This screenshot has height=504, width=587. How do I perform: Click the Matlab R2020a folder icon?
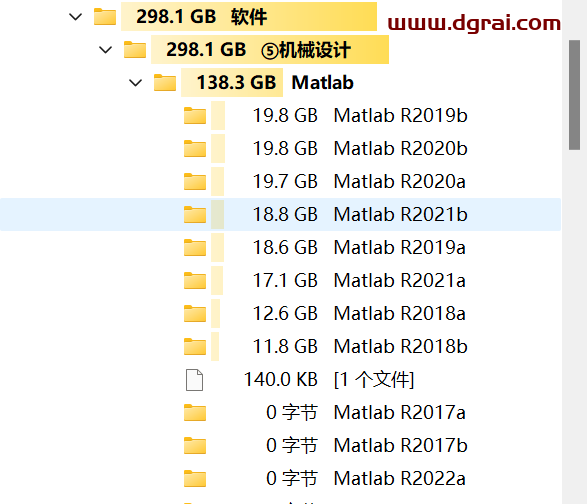click(195, 181)
